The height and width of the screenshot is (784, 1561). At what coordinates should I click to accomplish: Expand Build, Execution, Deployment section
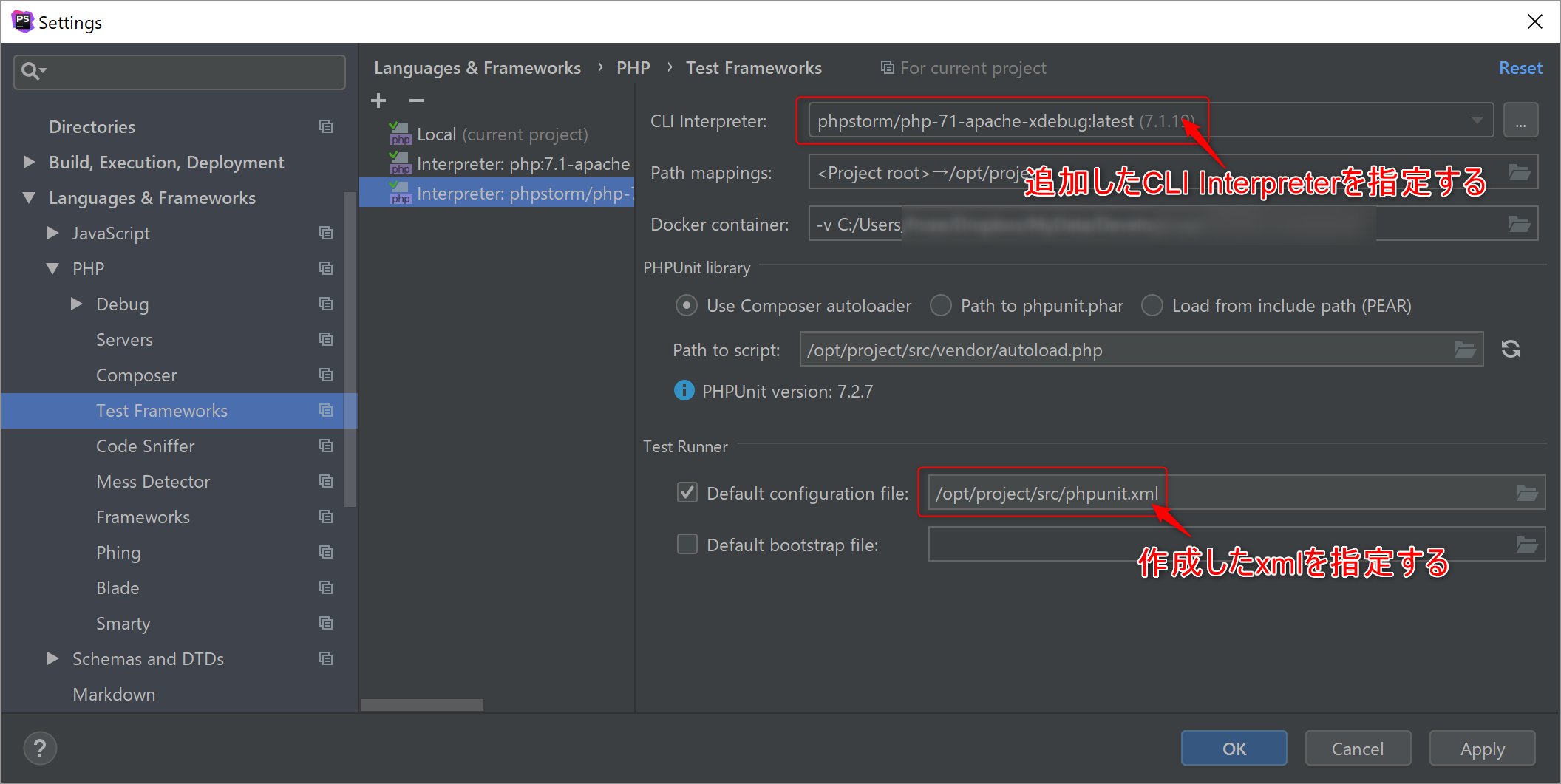pos(29,161)
